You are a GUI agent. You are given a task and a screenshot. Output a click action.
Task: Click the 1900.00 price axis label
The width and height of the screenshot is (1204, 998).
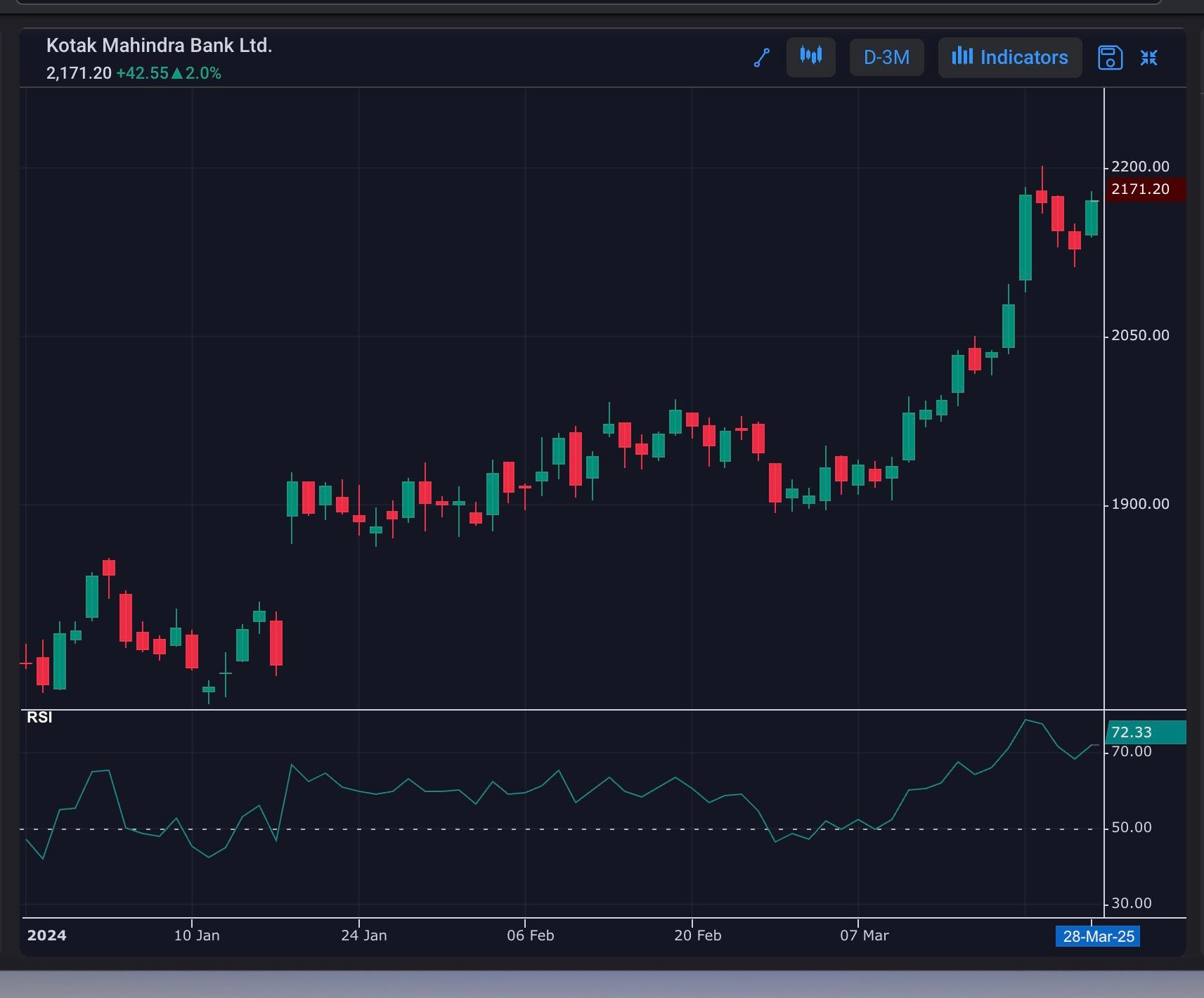click(1140, 504)
